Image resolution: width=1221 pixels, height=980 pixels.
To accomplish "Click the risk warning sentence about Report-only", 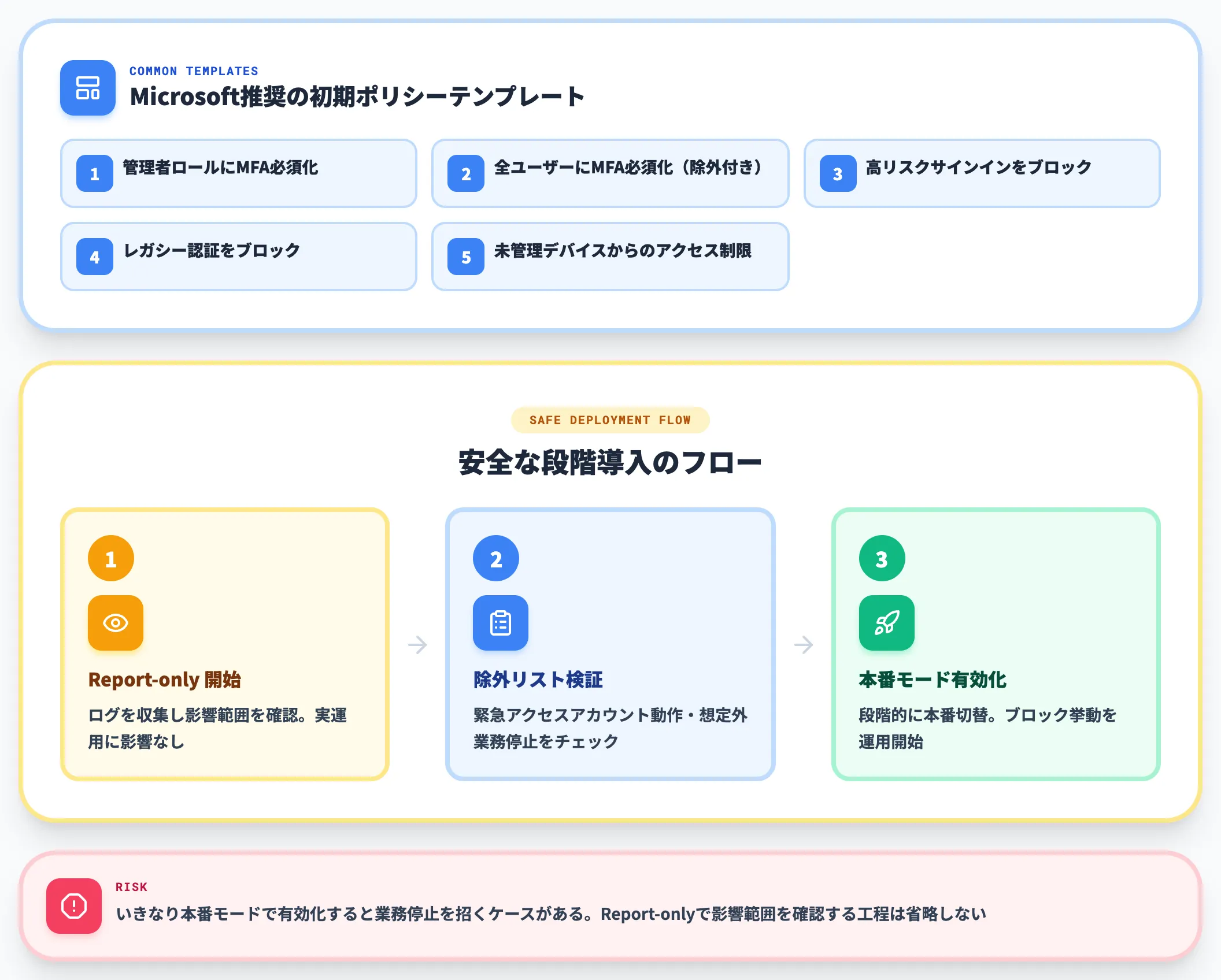I will point(551,914).
